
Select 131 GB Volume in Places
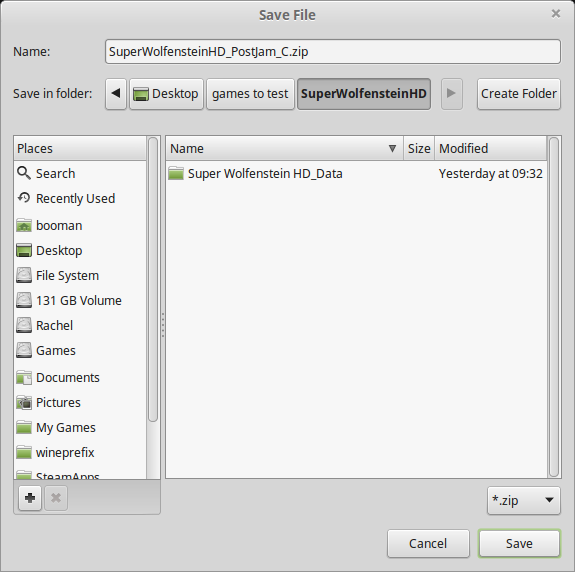pos(79,300)
